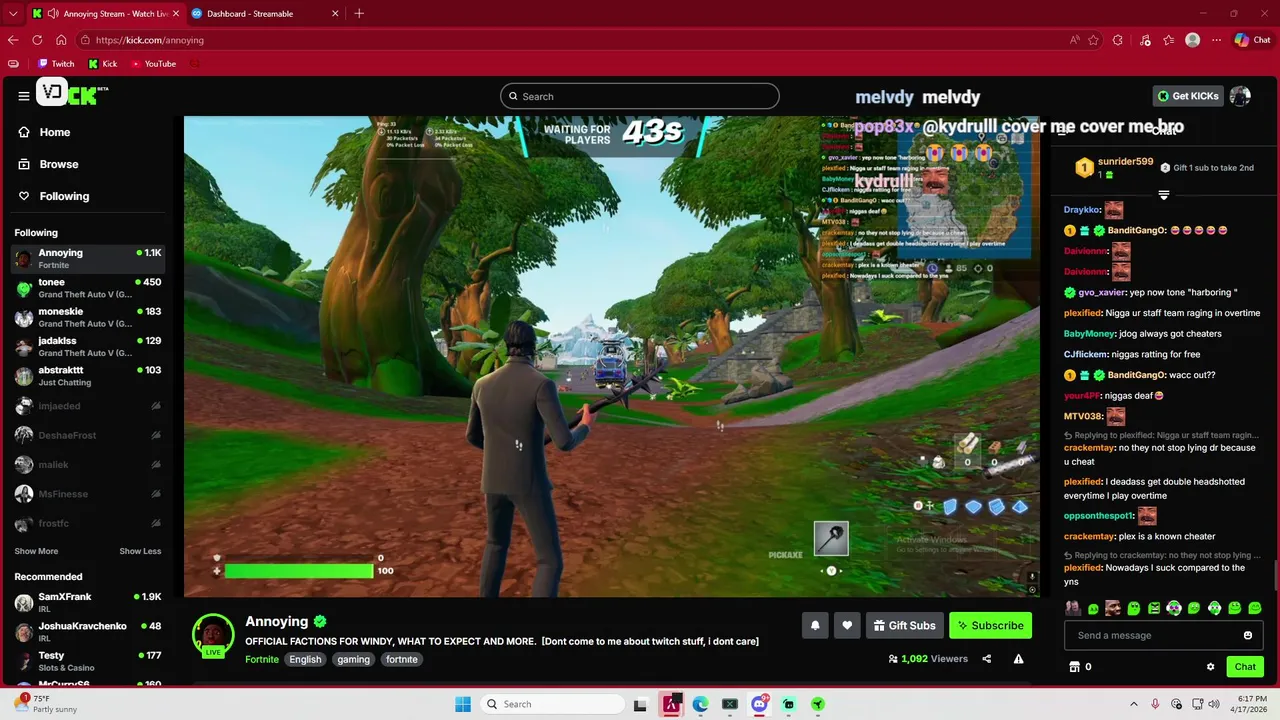The height and width of the screenshot is (720, 1280).
Task: Open Testy recommended channel
Action: click(88, 661)
